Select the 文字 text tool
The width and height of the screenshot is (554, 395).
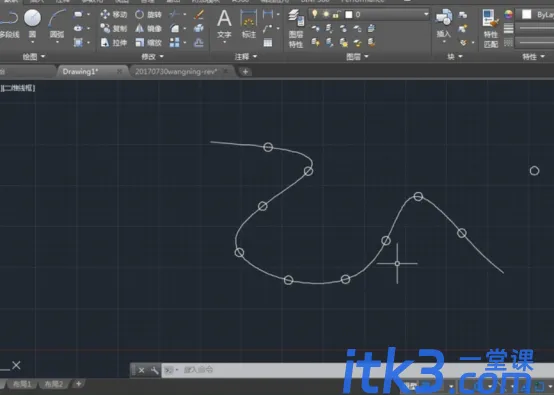(224, 24)
